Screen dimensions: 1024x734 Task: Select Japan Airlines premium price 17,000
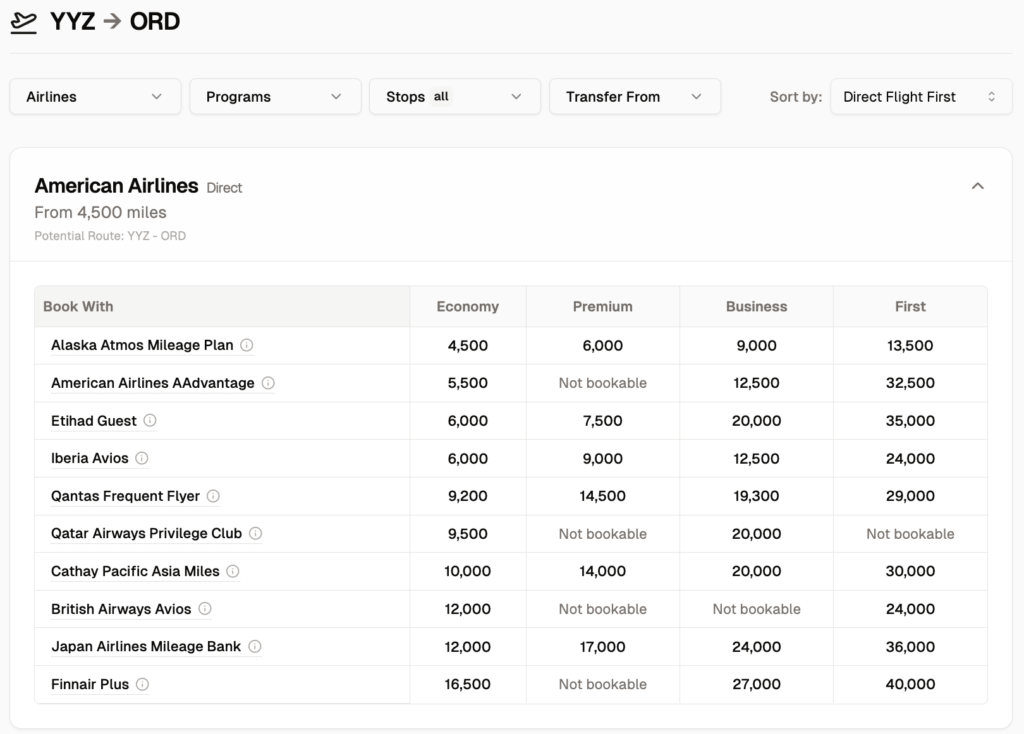point(602,646)
